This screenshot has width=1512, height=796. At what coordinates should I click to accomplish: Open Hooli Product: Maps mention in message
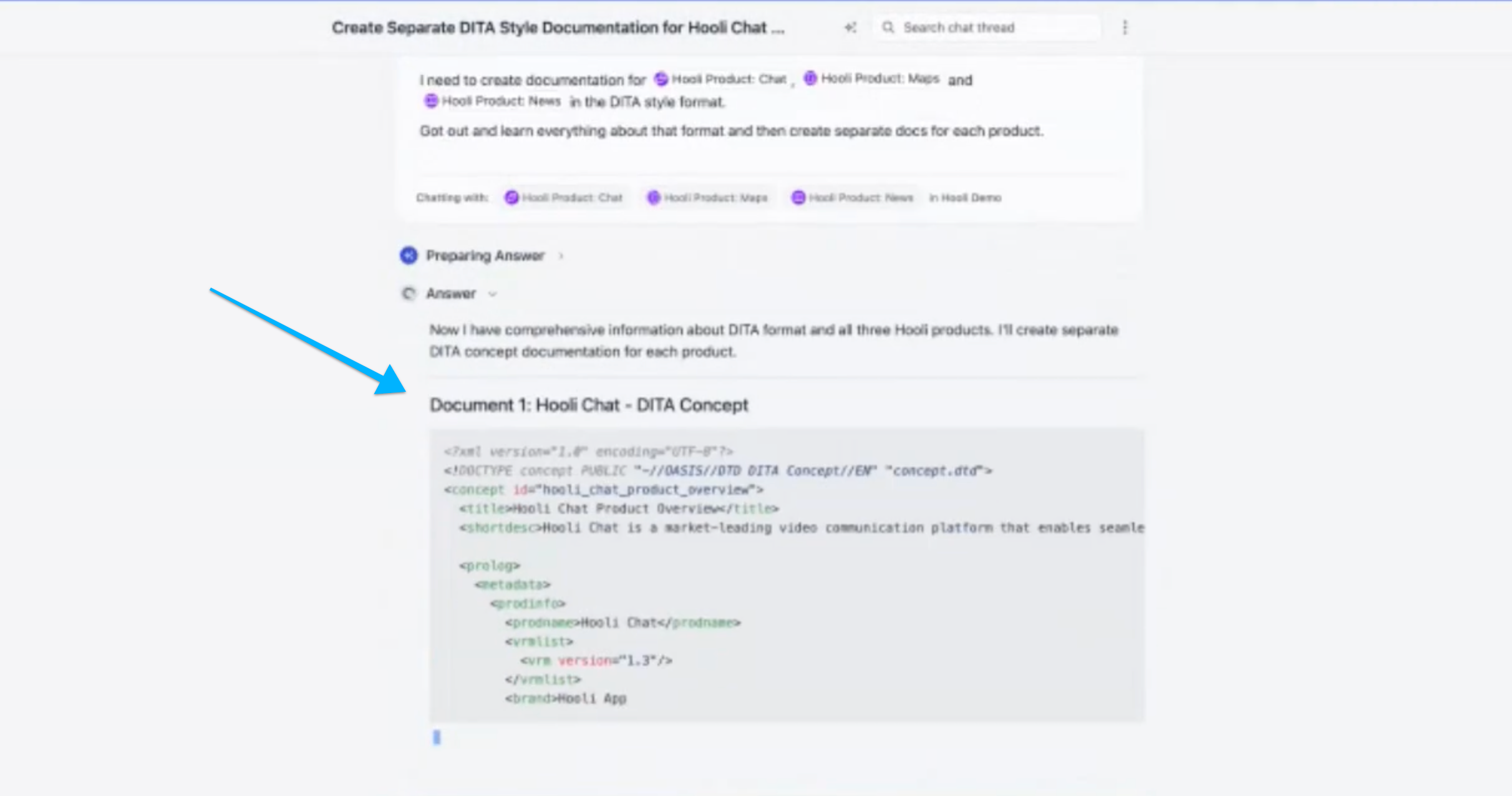[879, 79]
